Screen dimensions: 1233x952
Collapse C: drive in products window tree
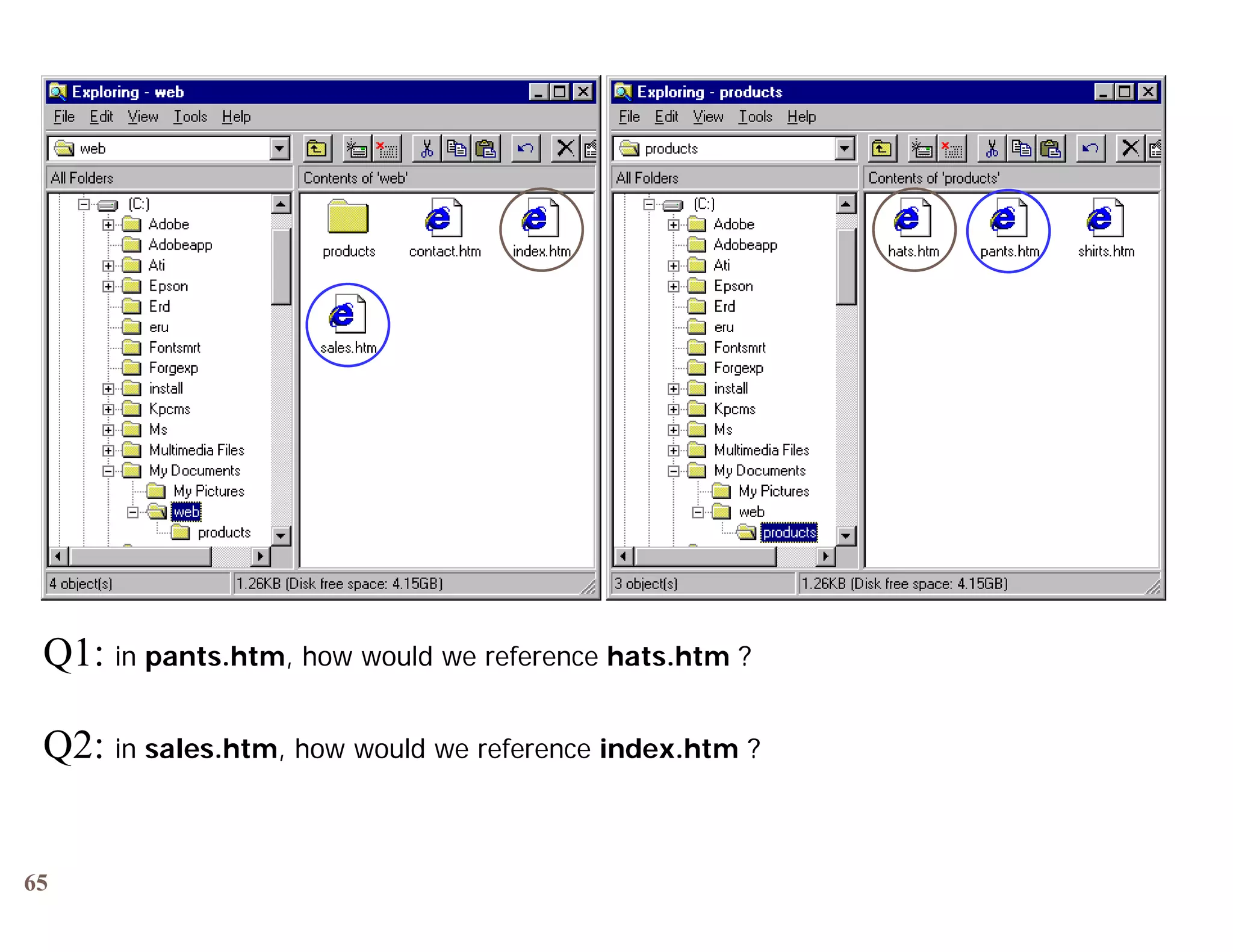(x=649, y=205)
